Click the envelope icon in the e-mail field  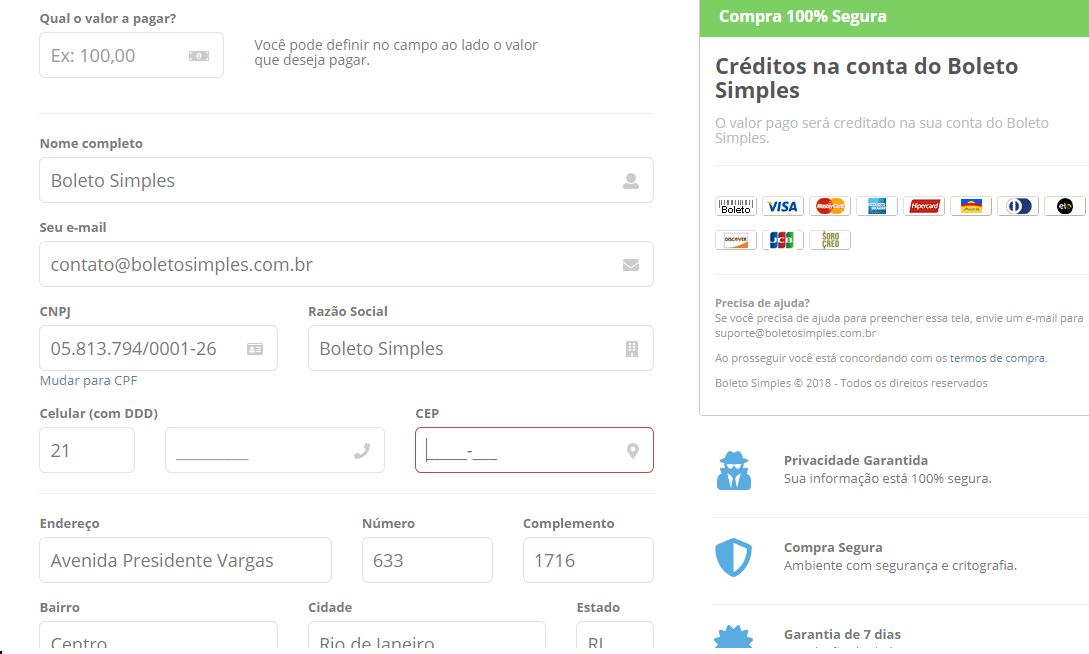click(x=631, y=265)
